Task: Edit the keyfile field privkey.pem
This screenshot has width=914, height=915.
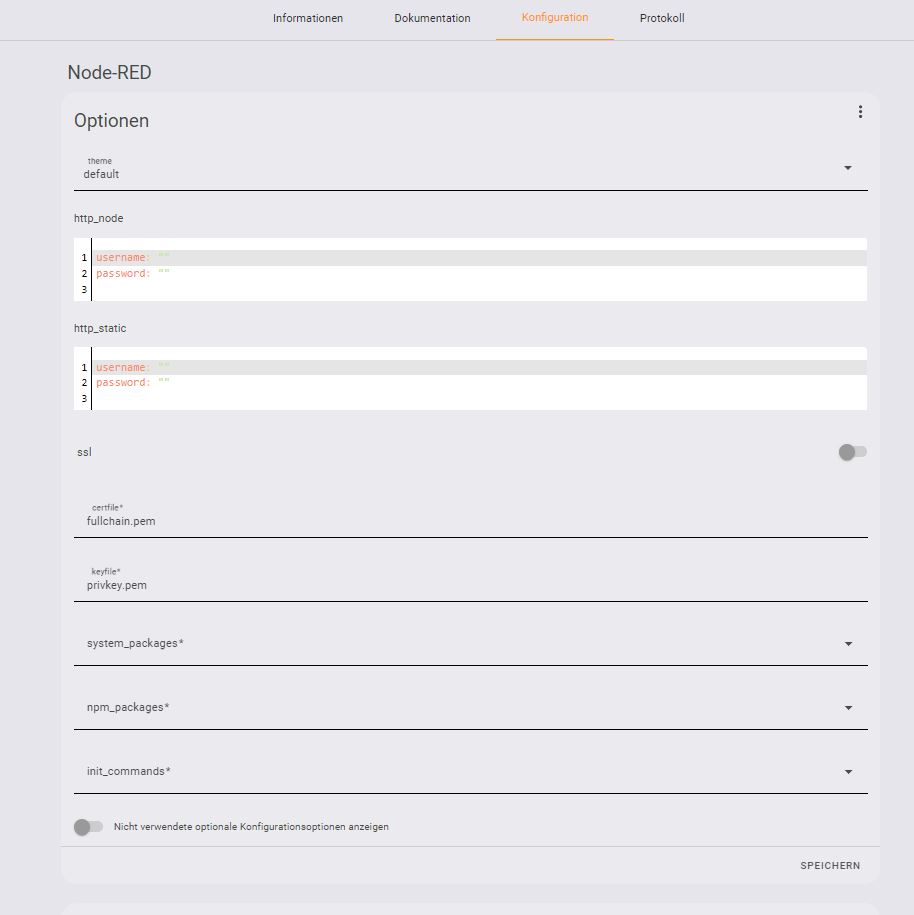Action: tap(470, 579)
